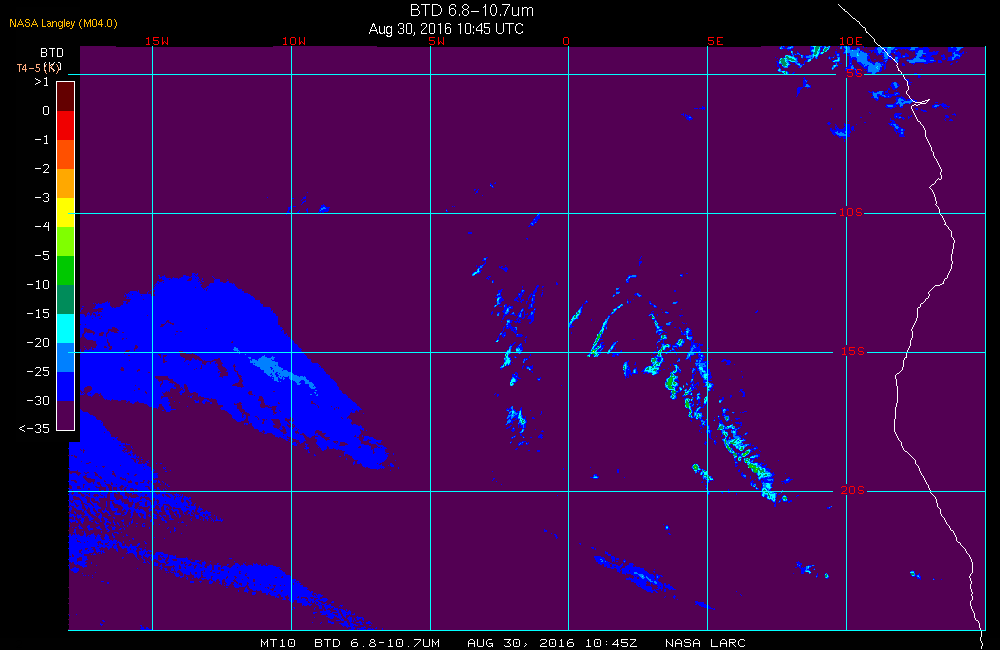Click the '-20' scale value label
1000x650 pixels.
pos(38,343)
